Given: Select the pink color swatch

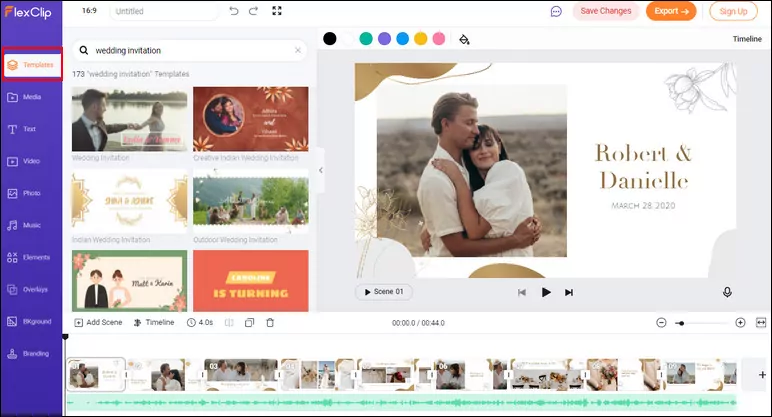Looking at the screenshot, I should [439, 38].
